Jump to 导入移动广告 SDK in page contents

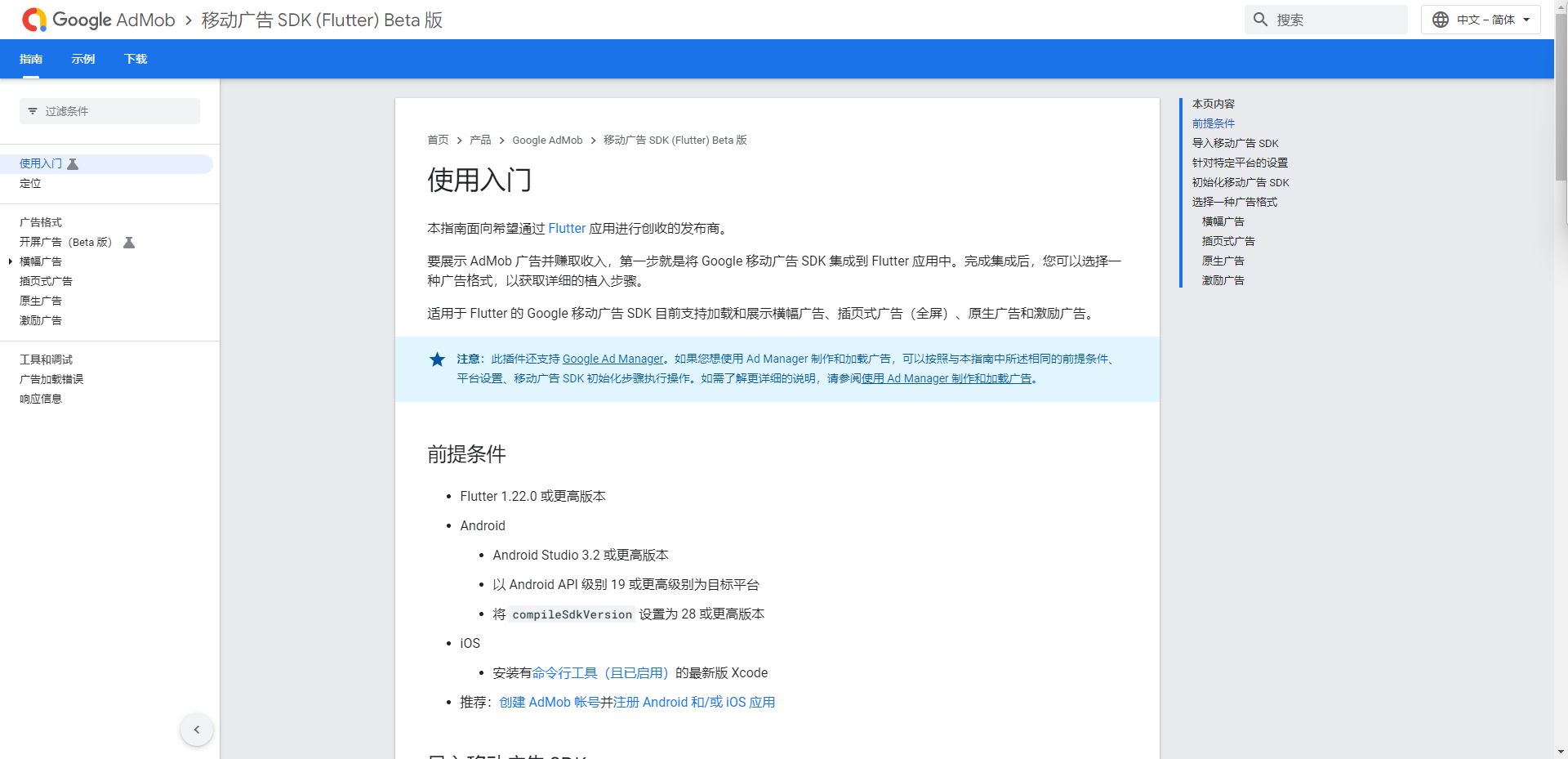[1236, 143]
